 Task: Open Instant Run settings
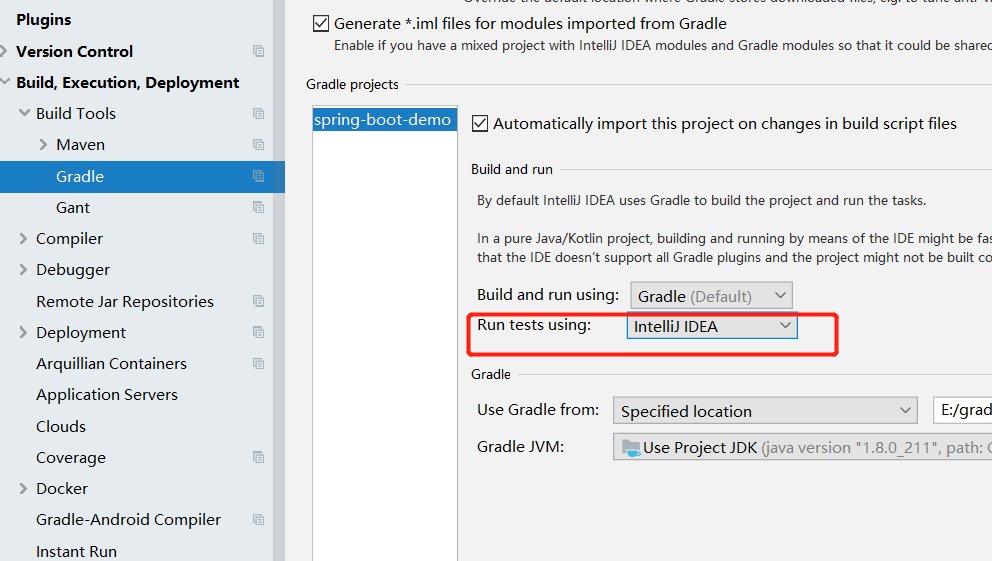77,552
